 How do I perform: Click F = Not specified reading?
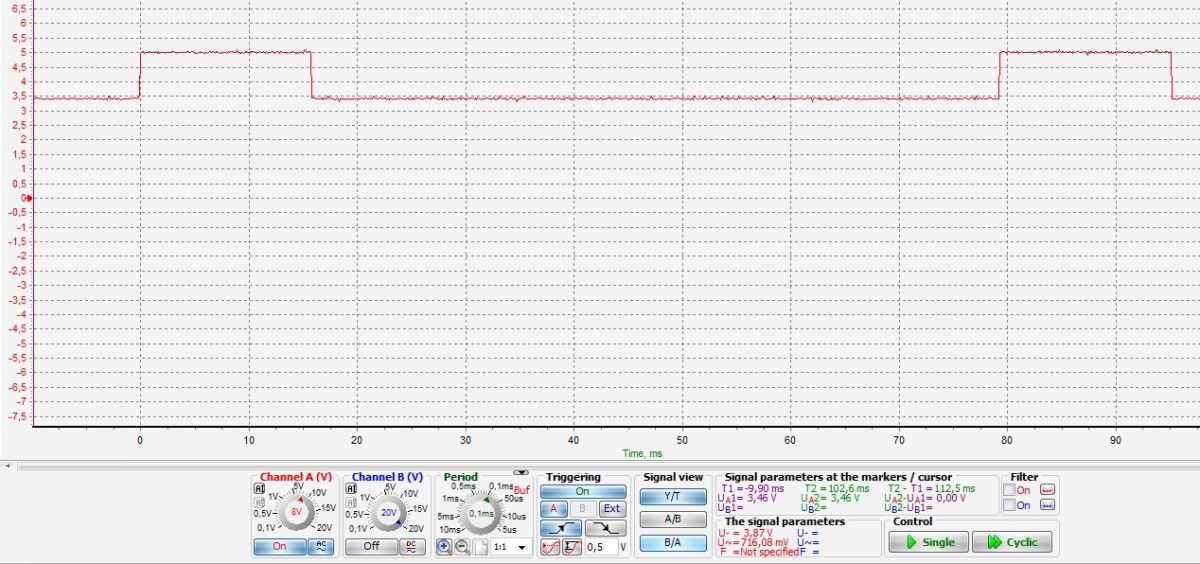point(759,551)
